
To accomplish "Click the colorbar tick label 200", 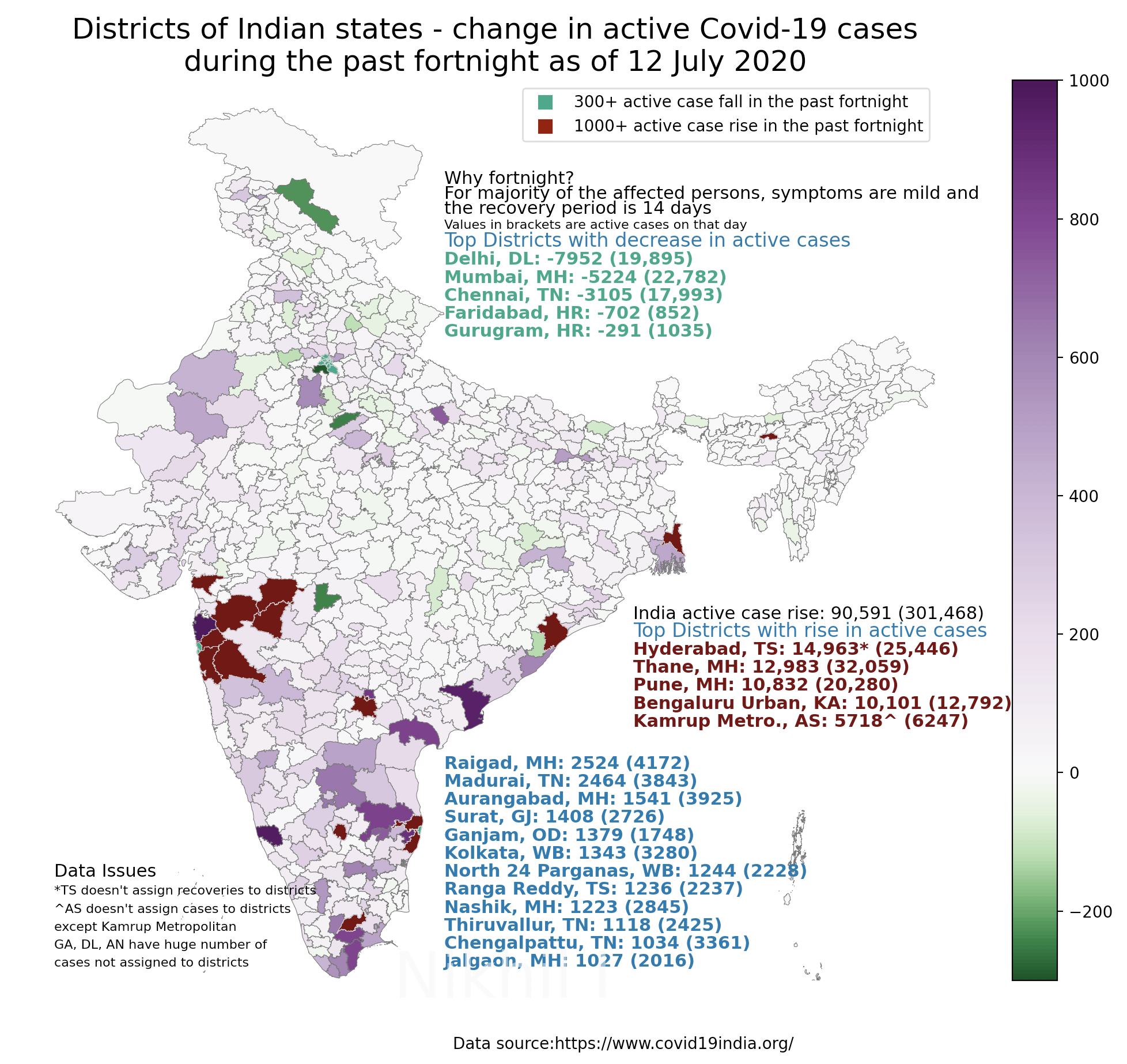I will click(1084, 635).
